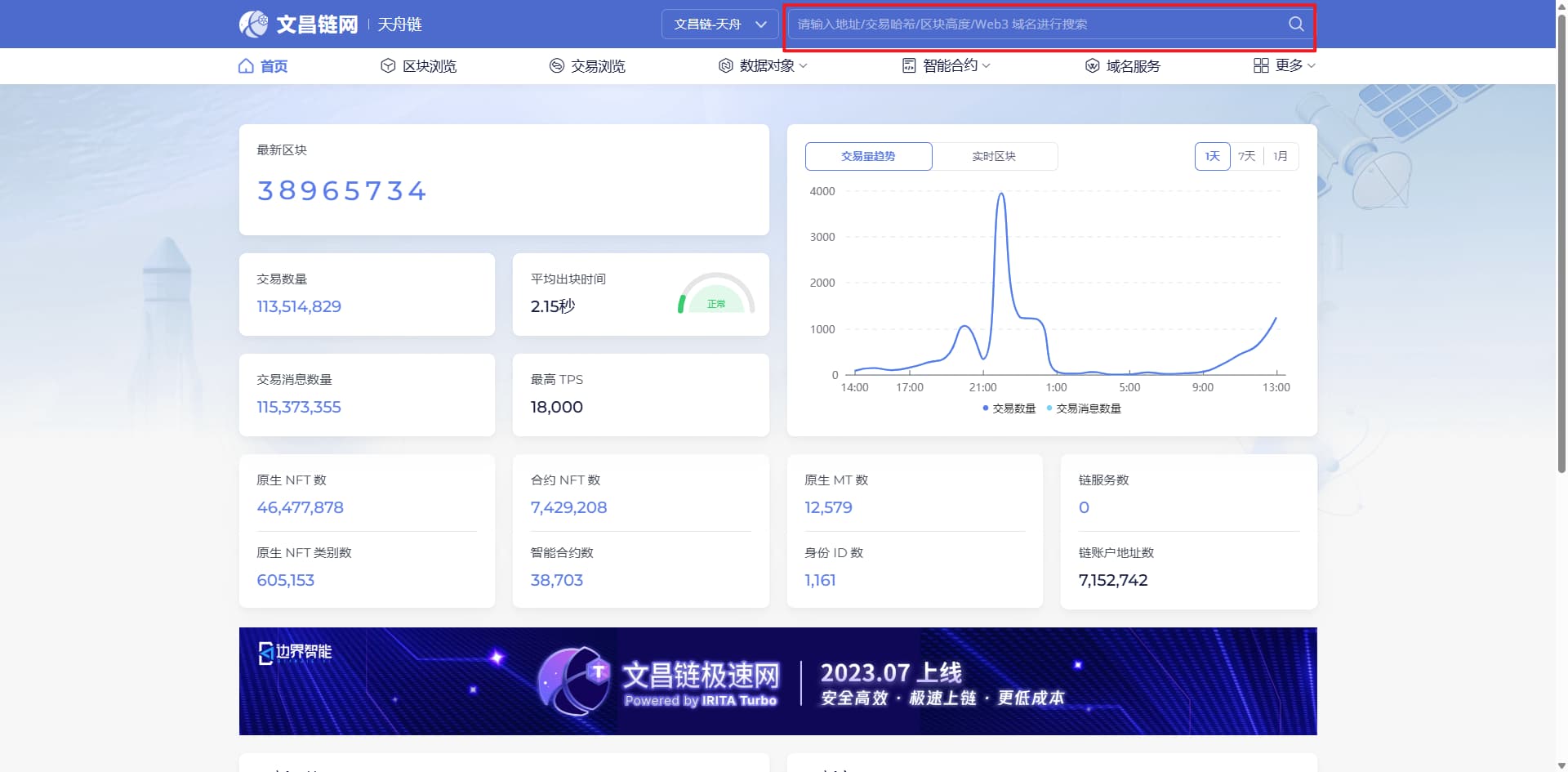Expand the 更多 menu chevron
The width and height of the screenshot is (1568, 772).
1311,65
